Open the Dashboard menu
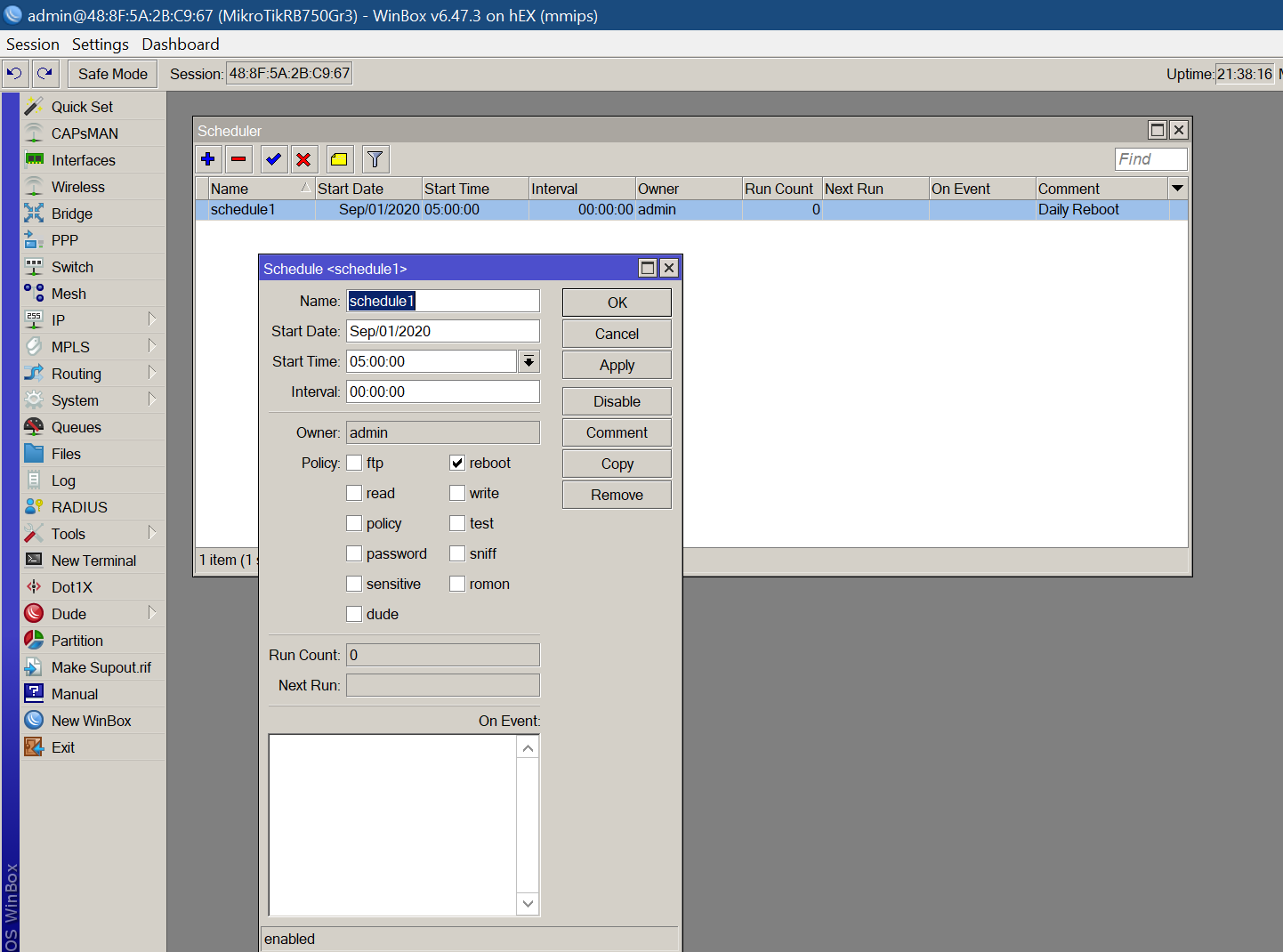Viewport: 1283px width, 952px height. (181, 44)
